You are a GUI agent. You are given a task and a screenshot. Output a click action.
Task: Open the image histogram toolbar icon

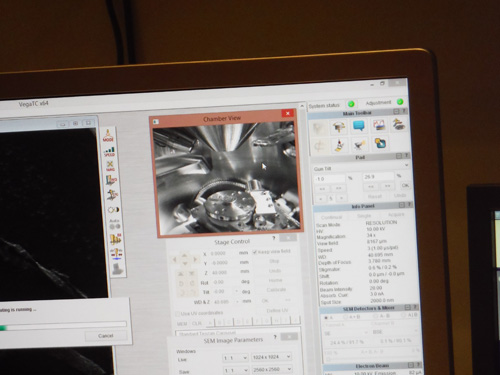tap(379, 125)
